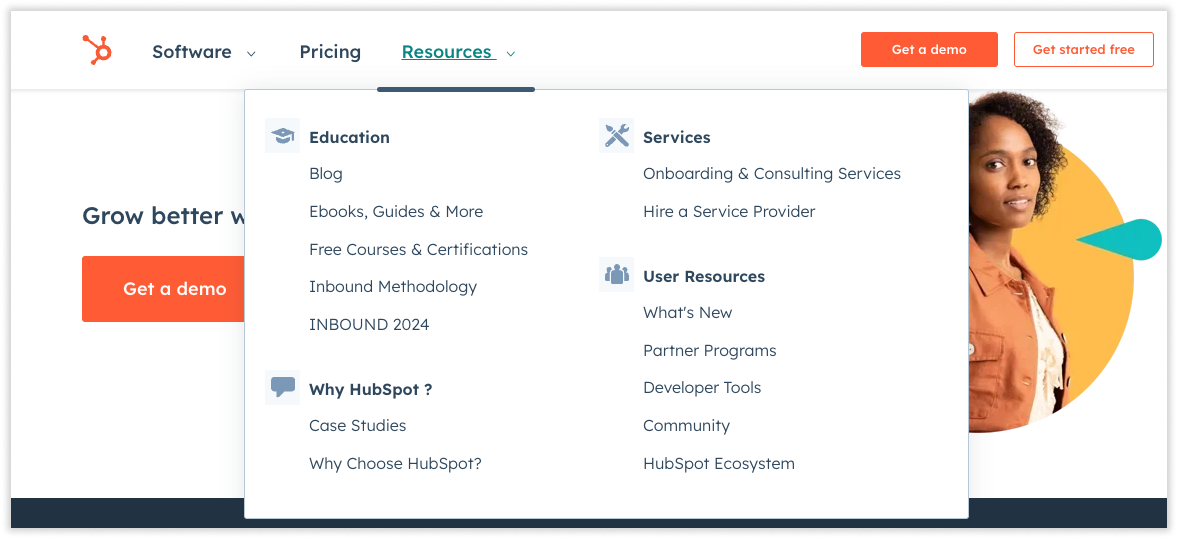Visit the INBOUND 2024 link
This screenshot has width=1178, height=539.
coord(369,325)
